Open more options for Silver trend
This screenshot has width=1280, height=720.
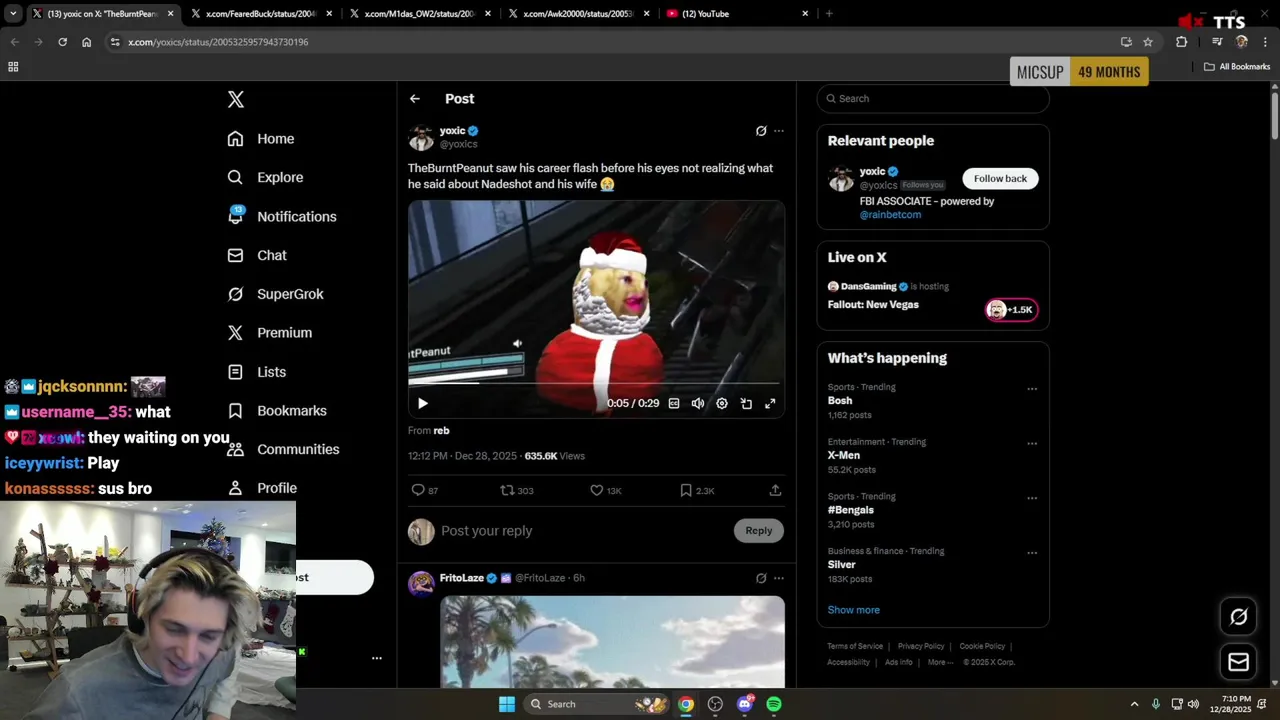pyautogui.click(x=1032, y=552)
